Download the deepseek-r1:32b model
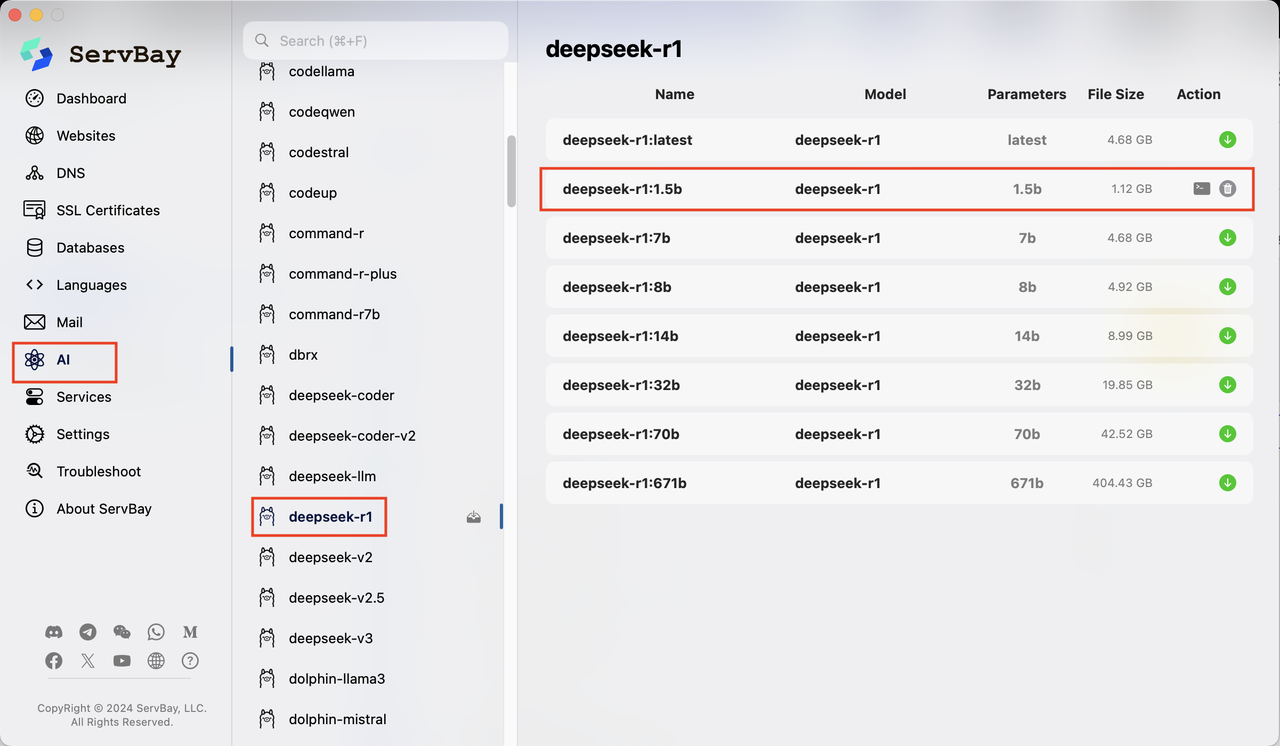This screenshot has width=1280, height=746. [1228, 385]
